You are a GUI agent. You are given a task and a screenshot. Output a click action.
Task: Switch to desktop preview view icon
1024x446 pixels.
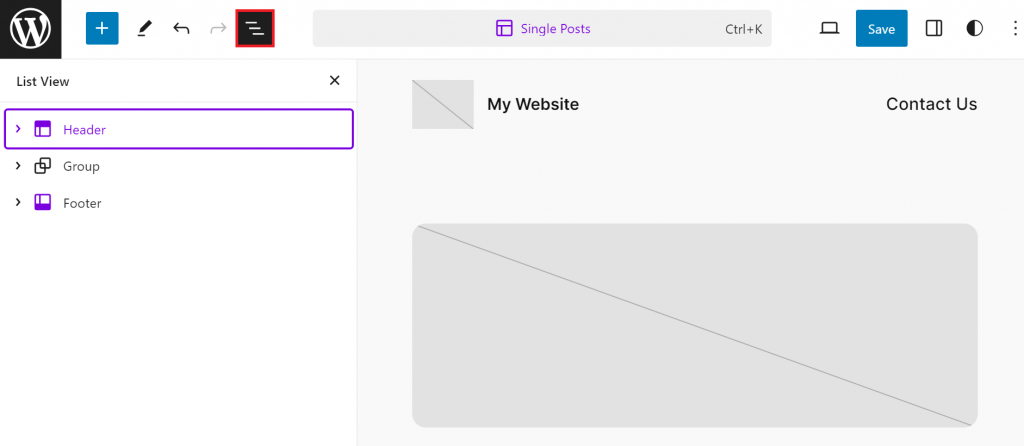[829, 29]
